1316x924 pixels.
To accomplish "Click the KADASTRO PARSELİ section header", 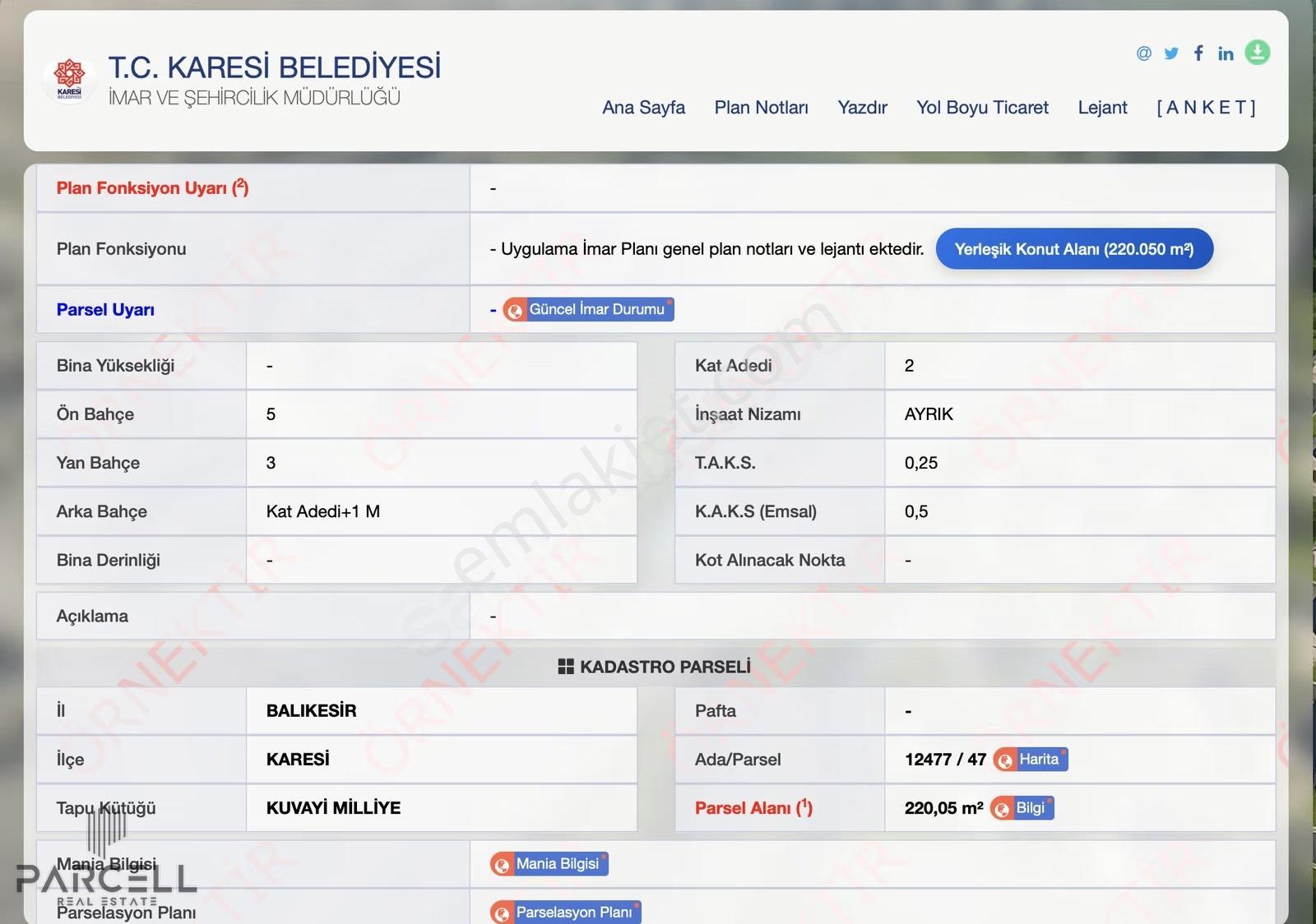I will click(655, 667).
